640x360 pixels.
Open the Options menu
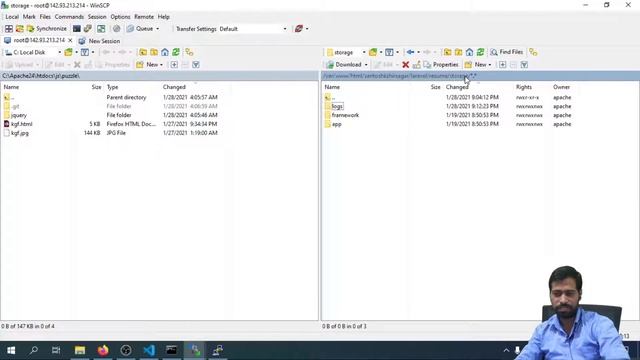pyautogui.click(x=120, y=17)
